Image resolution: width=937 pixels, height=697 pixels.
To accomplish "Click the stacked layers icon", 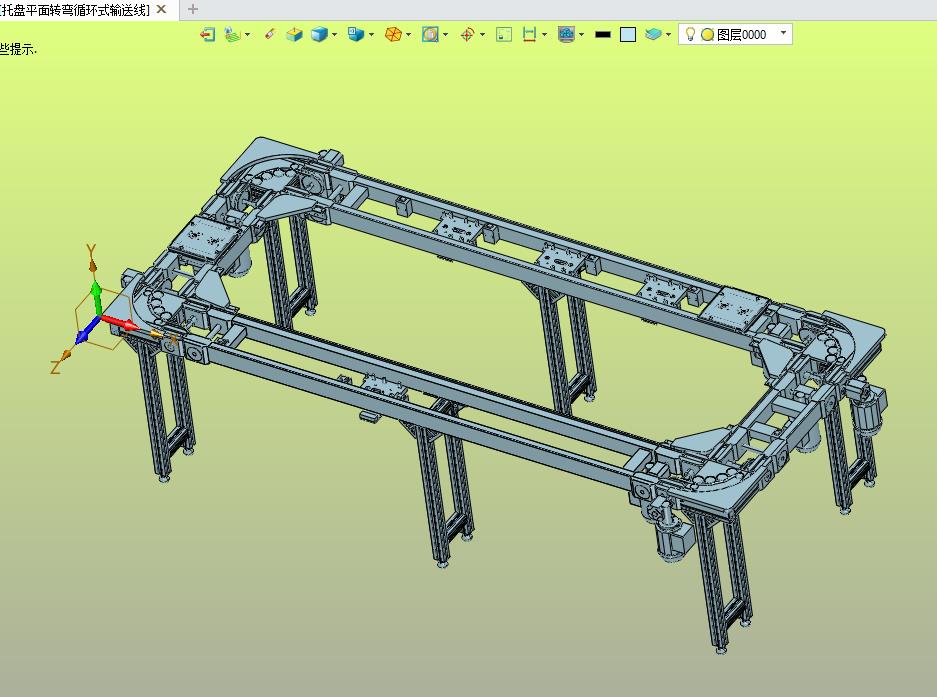I will (653, 35).
